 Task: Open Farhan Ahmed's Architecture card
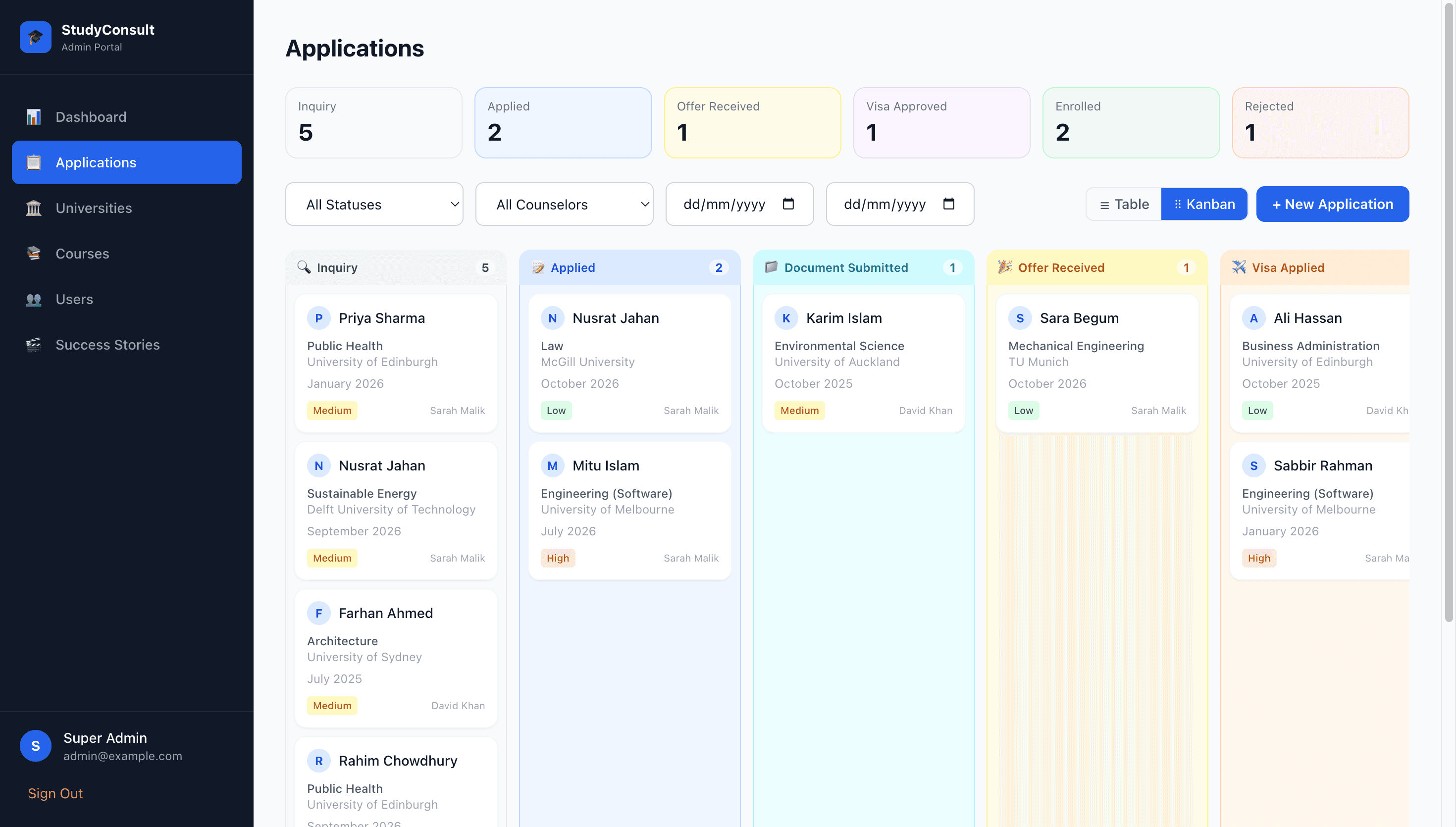[396, 658]
